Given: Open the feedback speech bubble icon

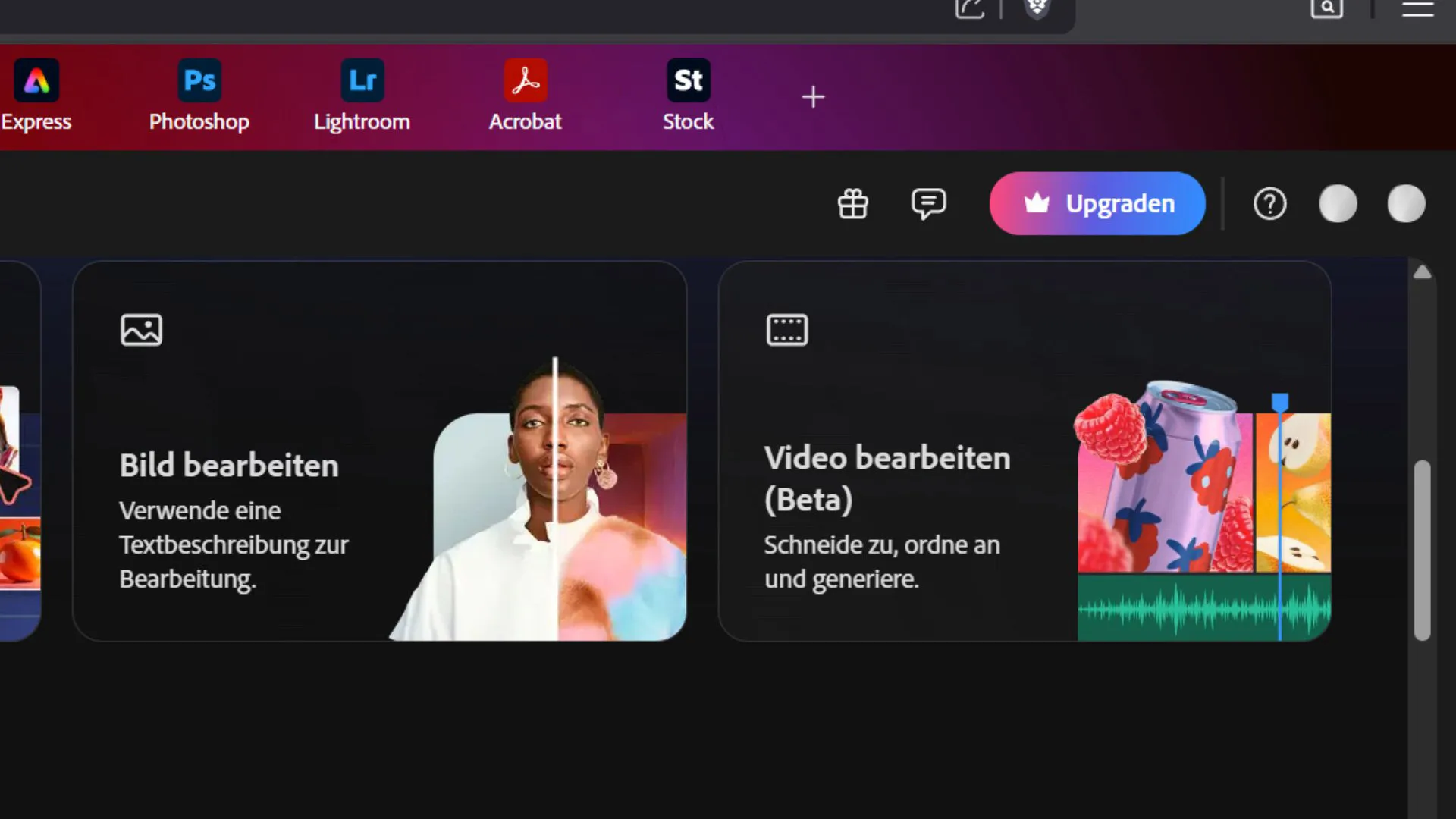Looking at the screenshot, I should click(929, 204).
